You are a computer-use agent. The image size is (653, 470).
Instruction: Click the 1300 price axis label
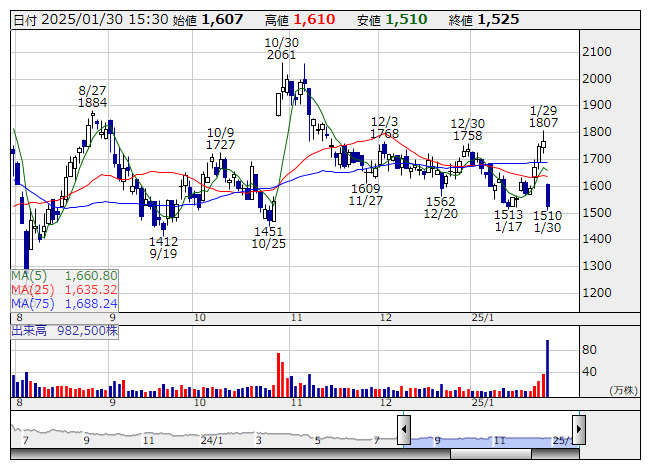597,266
